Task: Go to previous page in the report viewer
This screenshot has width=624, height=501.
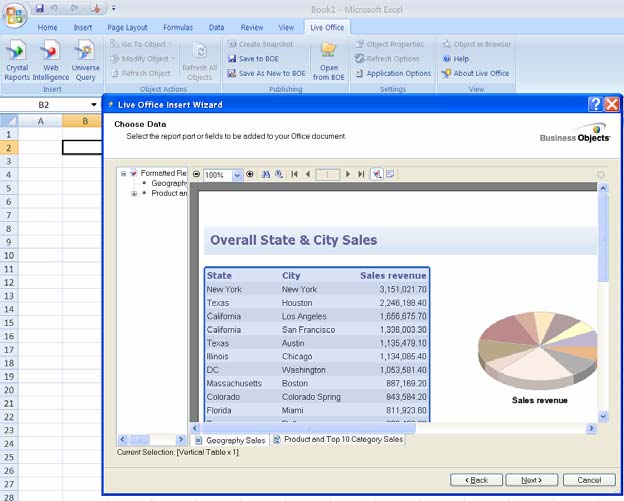Action: tap(308, 174)
